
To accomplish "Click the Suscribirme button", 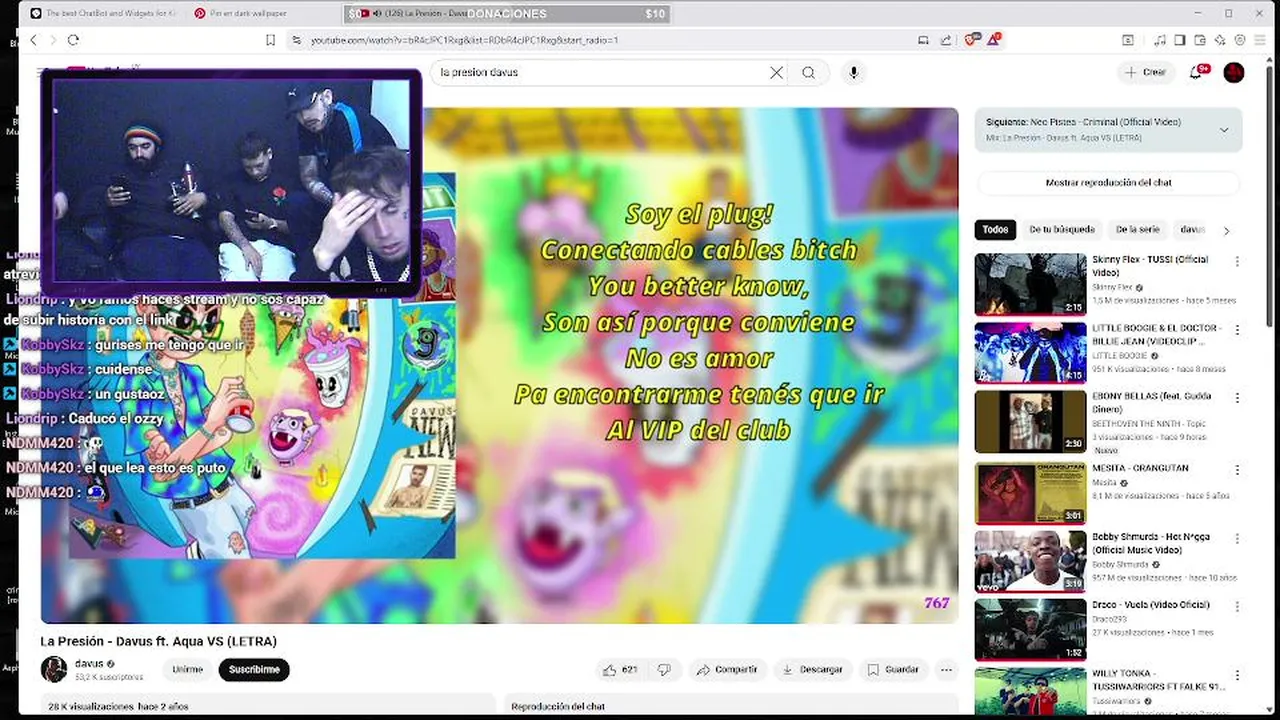I will pos(254,670).
